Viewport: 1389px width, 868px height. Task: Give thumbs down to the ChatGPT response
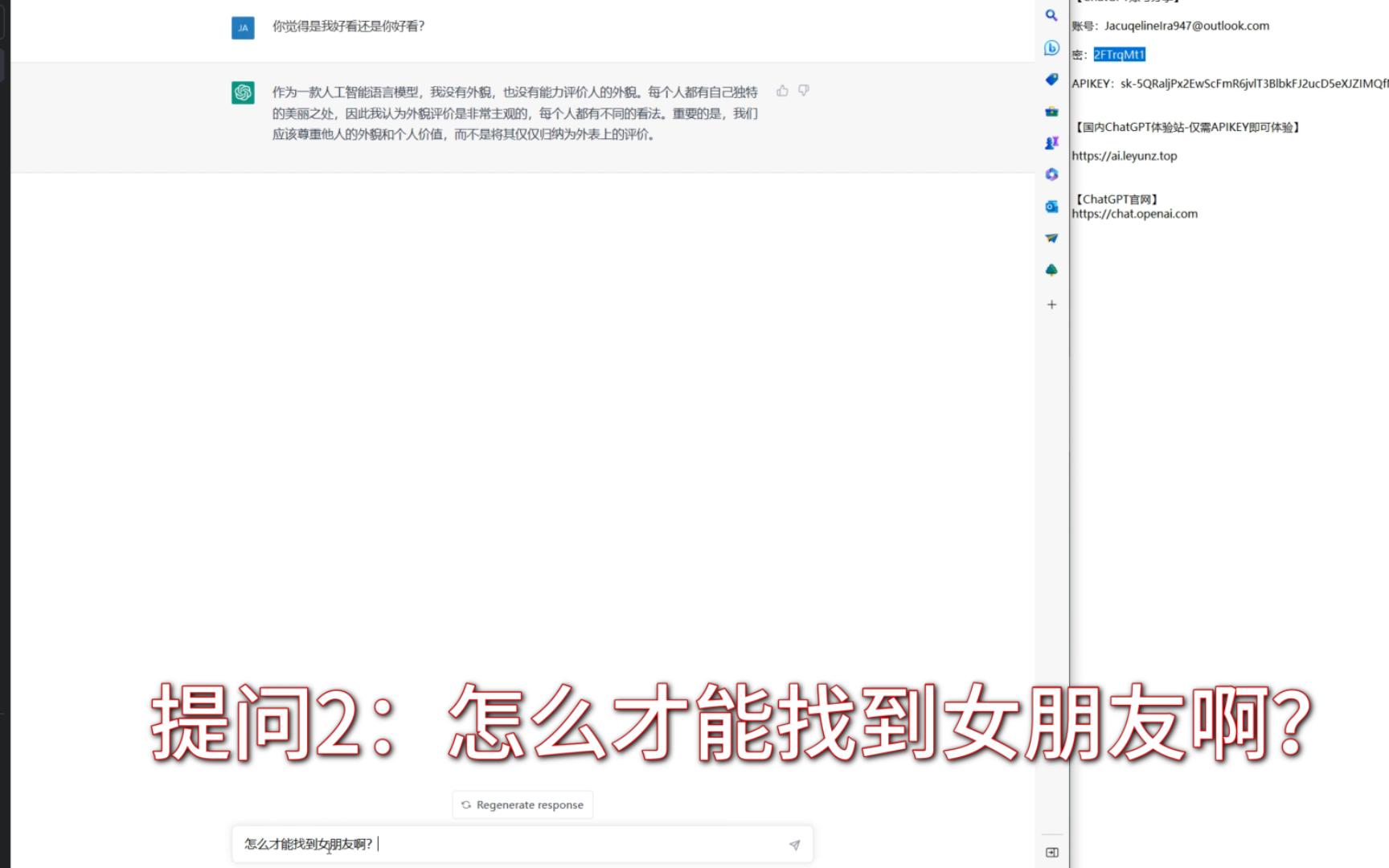pyautogui.click(x=804, y=91)
